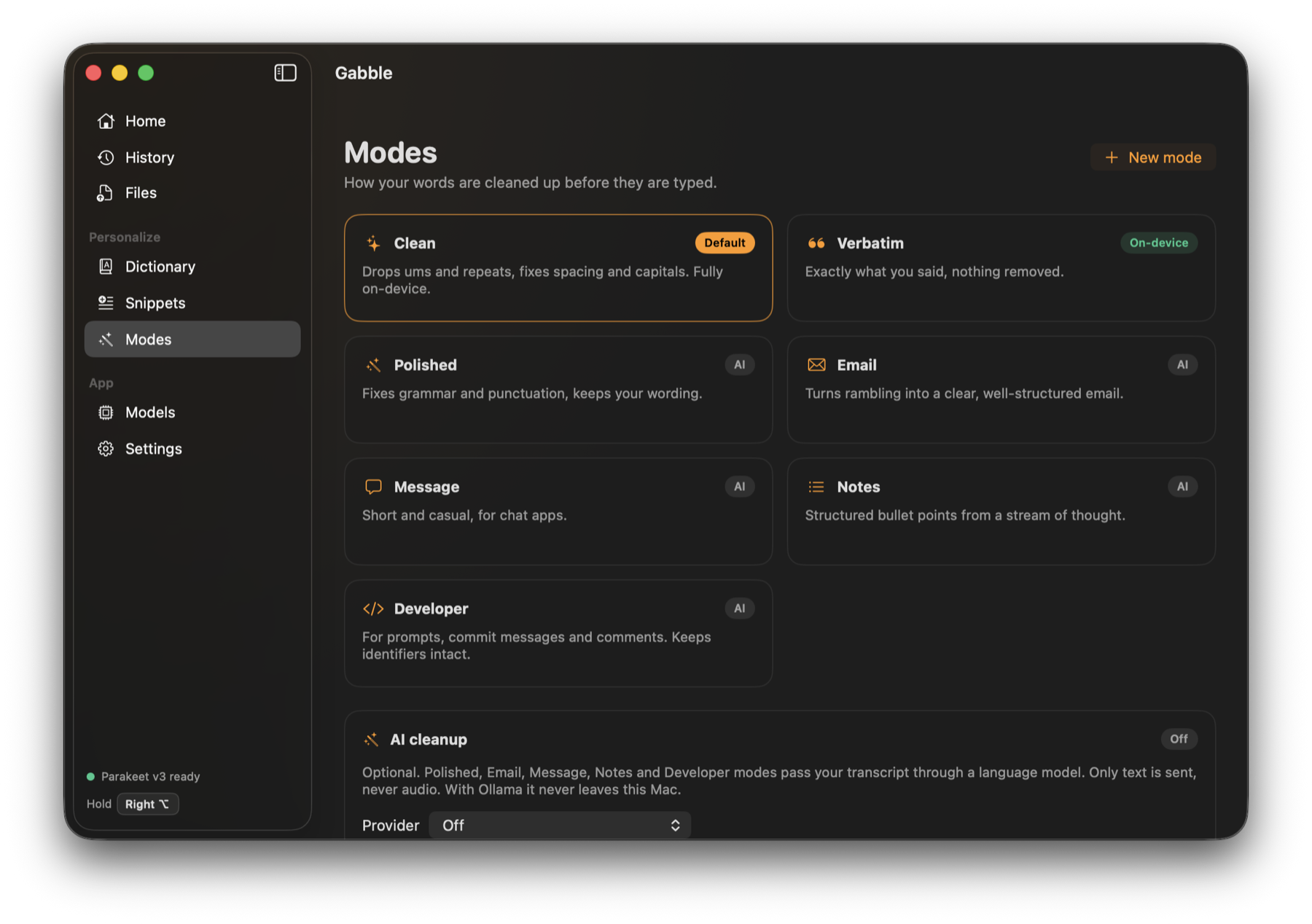Viewport: 1312px width, 924px height.
Task: Pick the Message mode title
Action: click(x=426, y=487)
